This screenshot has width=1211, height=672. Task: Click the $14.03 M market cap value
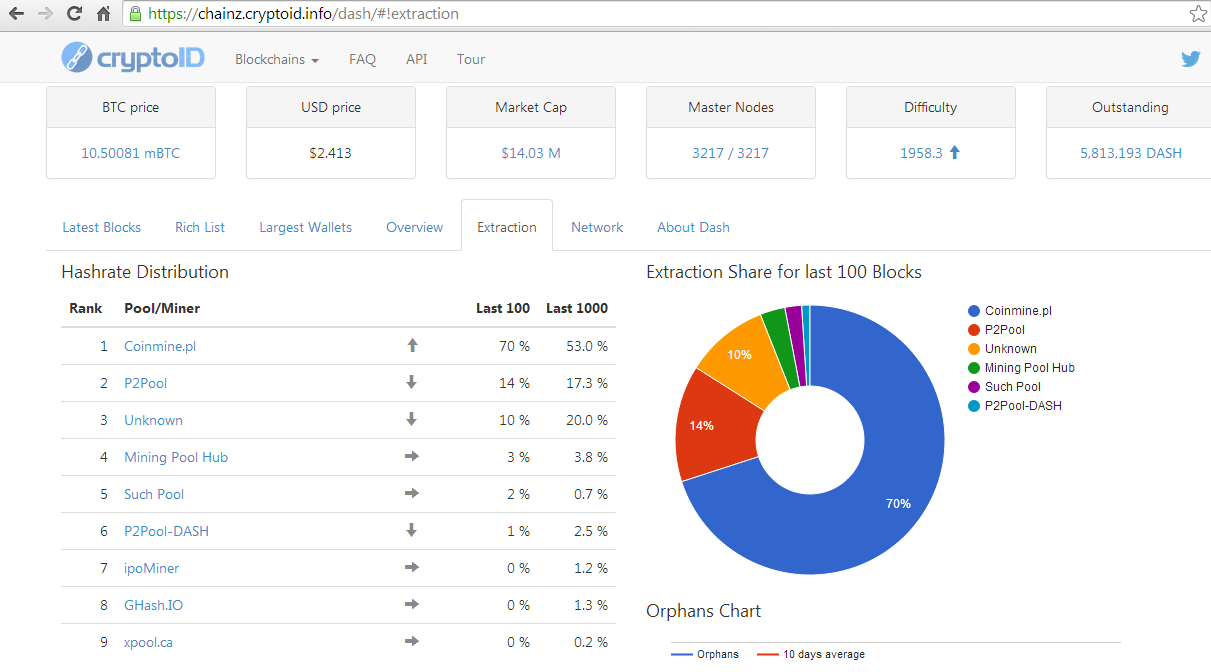pos(531,153)
